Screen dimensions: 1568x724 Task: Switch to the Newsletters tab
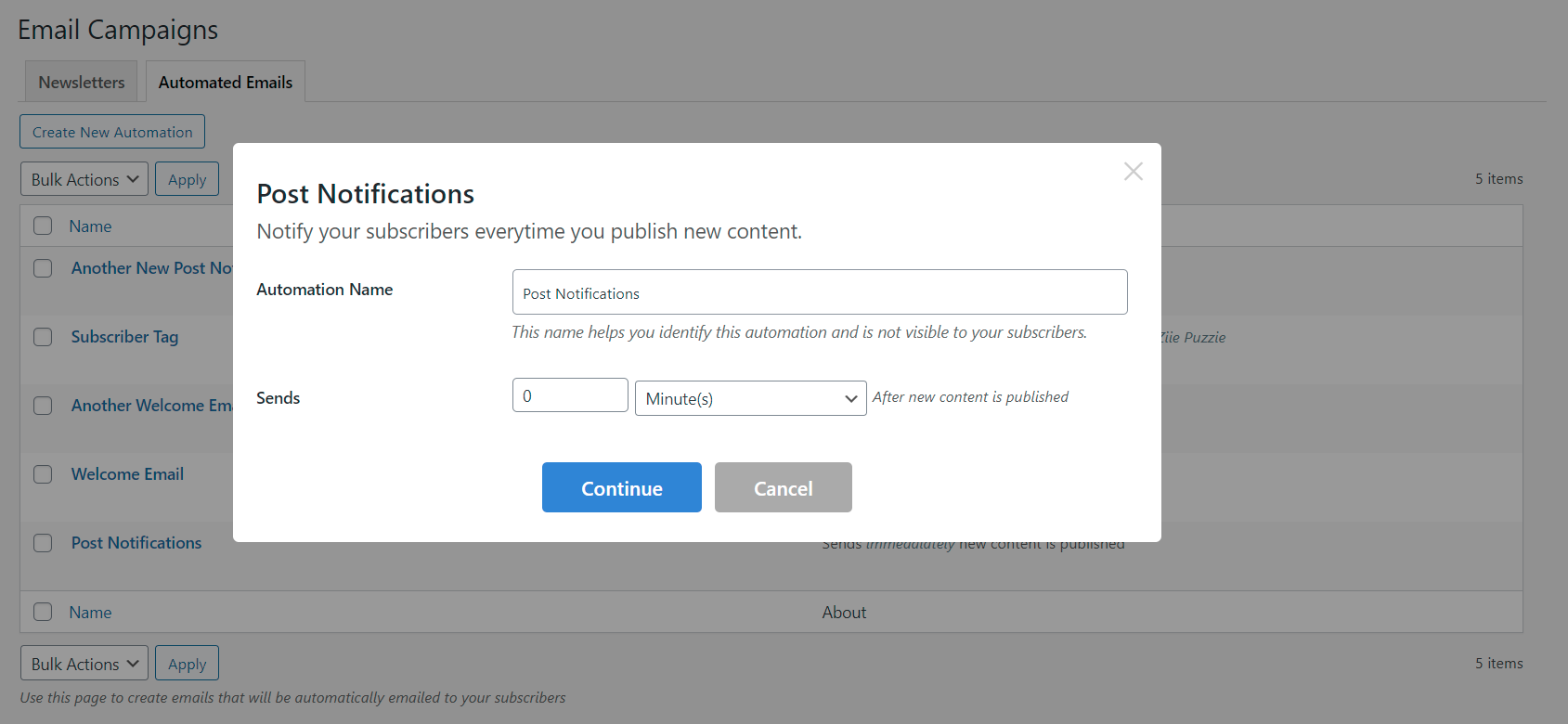[x=81, y=83]
